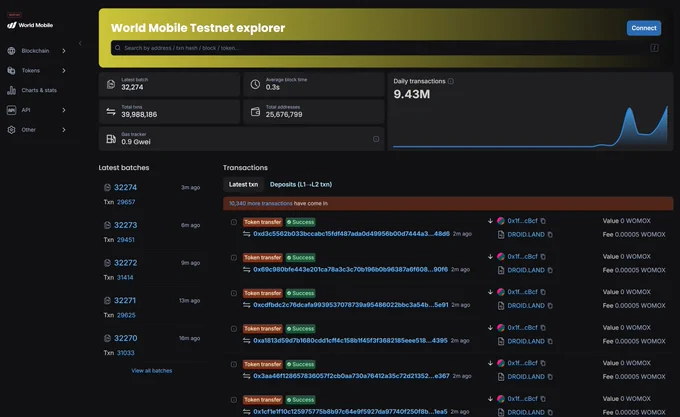Click Token transfer badge in first row
The width and height of the screenshot is (680, 417).
[x=262, y=222]
